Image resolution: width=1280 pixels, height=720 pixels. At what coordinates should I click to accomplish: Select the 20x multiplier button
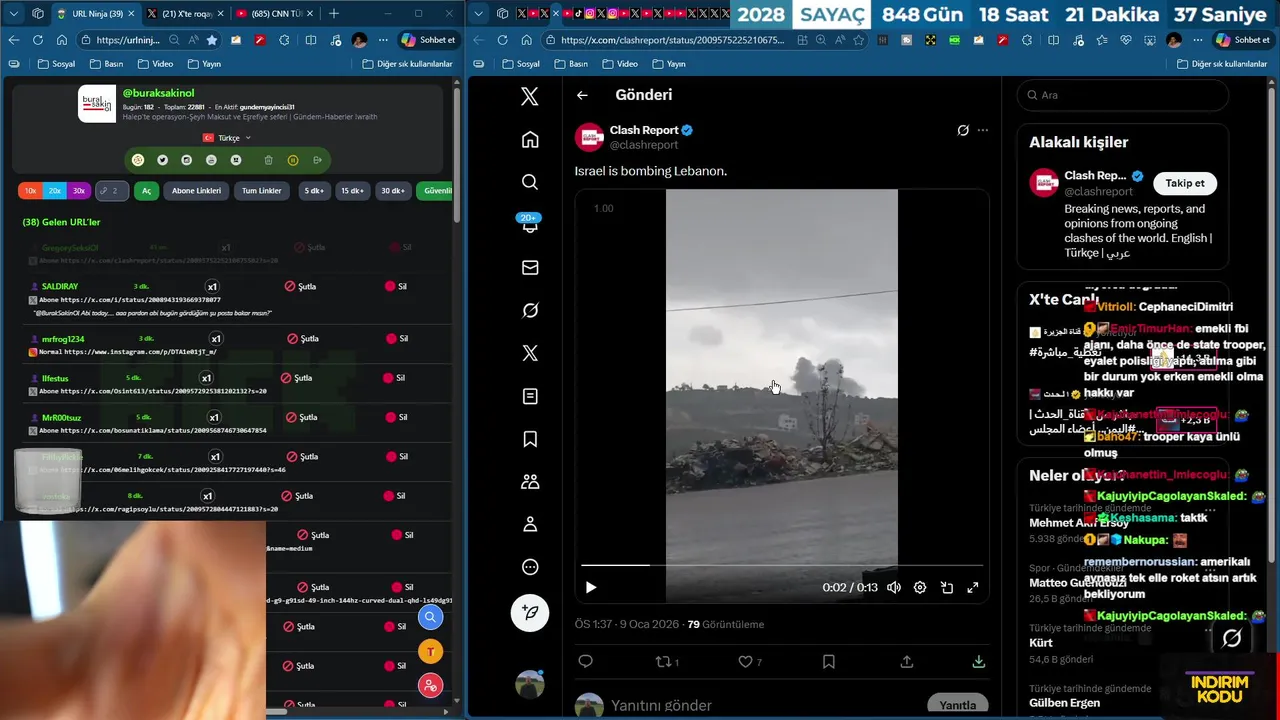[x=54, y=191]
